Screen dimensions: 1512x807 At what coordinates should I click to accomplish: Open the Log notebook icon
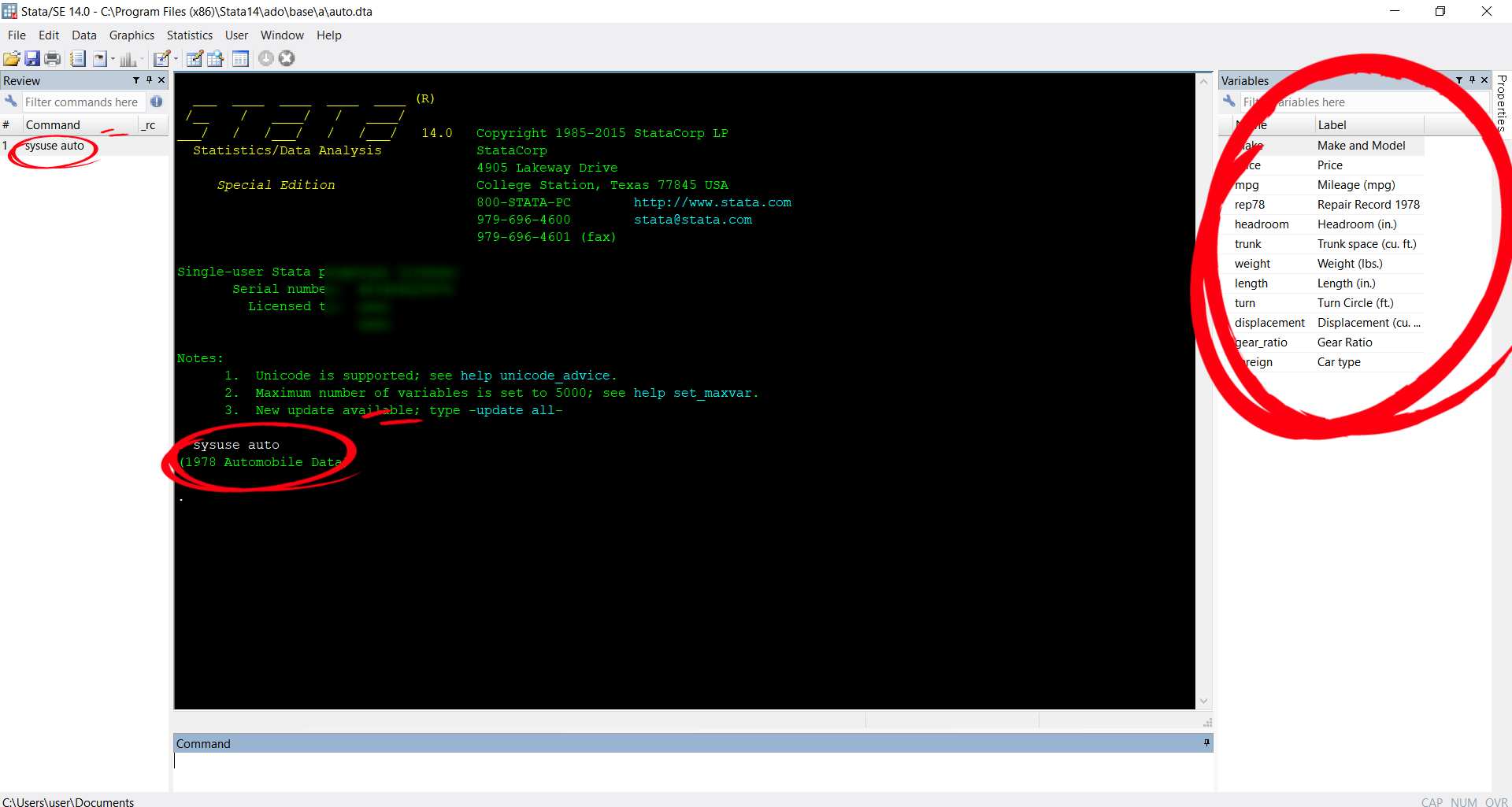tap(77, 58)
